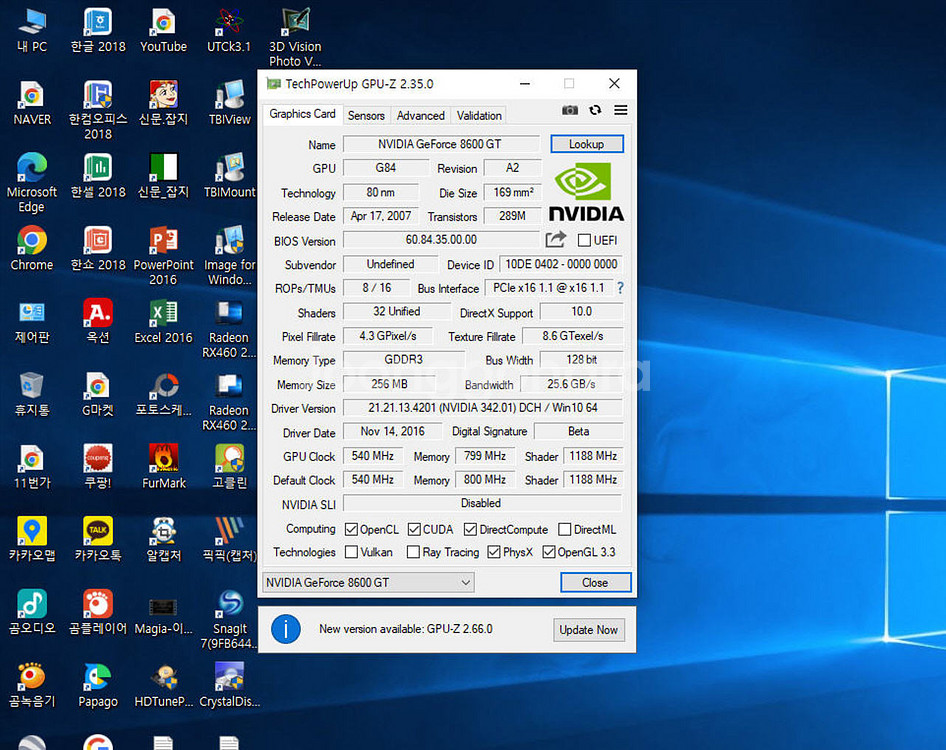Click the Update Now button

(x=588, y=630)
